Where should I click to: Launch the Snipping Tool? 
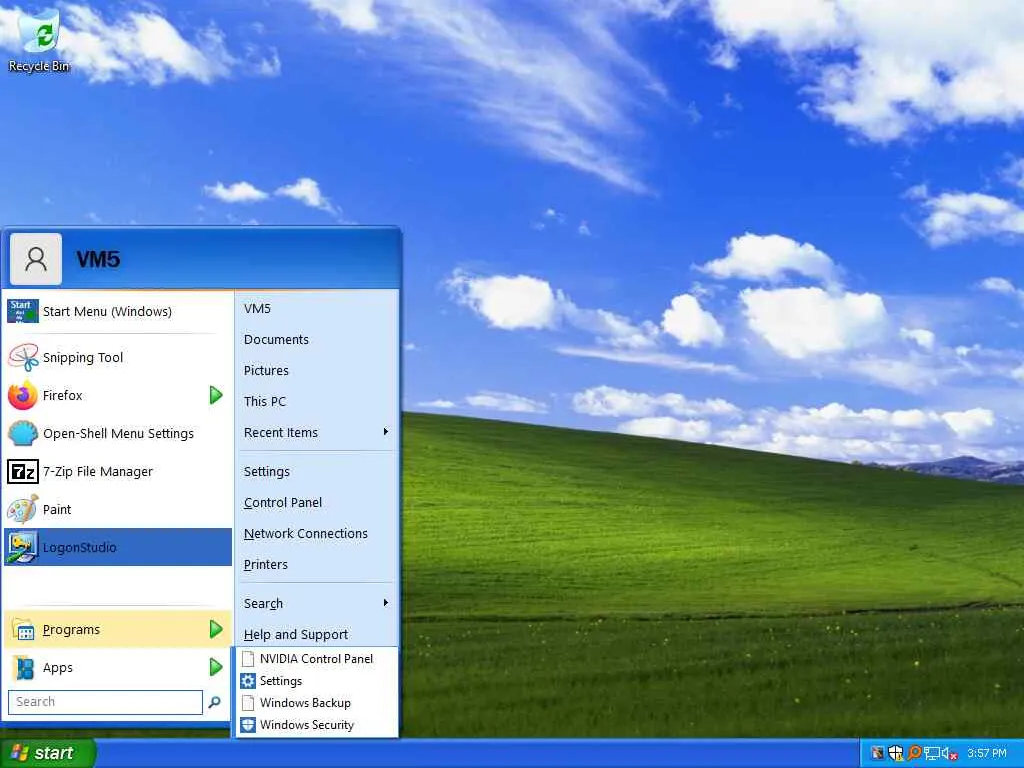[x=118, y=357]
